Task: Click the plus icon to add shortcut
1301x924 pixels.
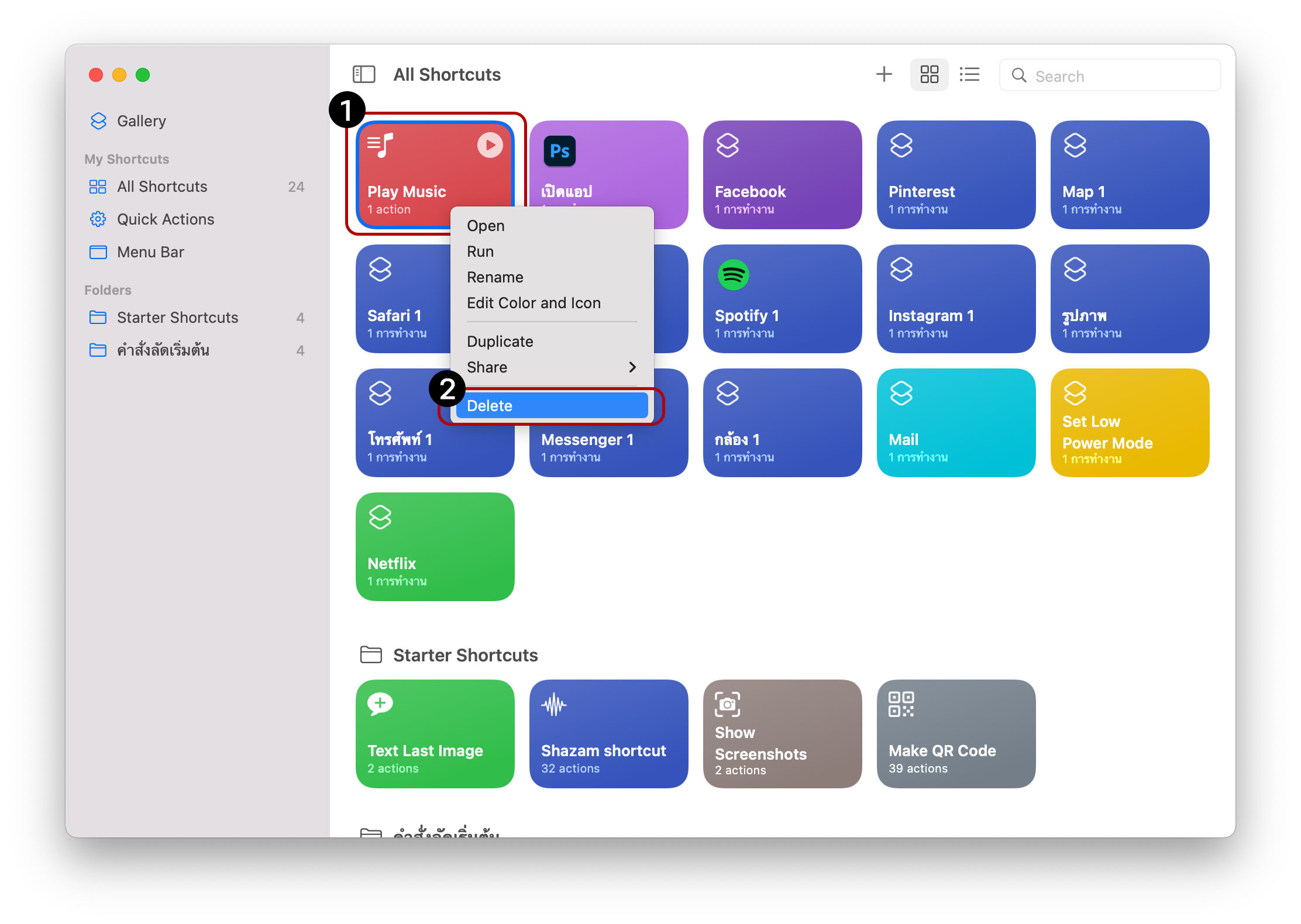Action: pyautogui.click(x=883, y=74)
